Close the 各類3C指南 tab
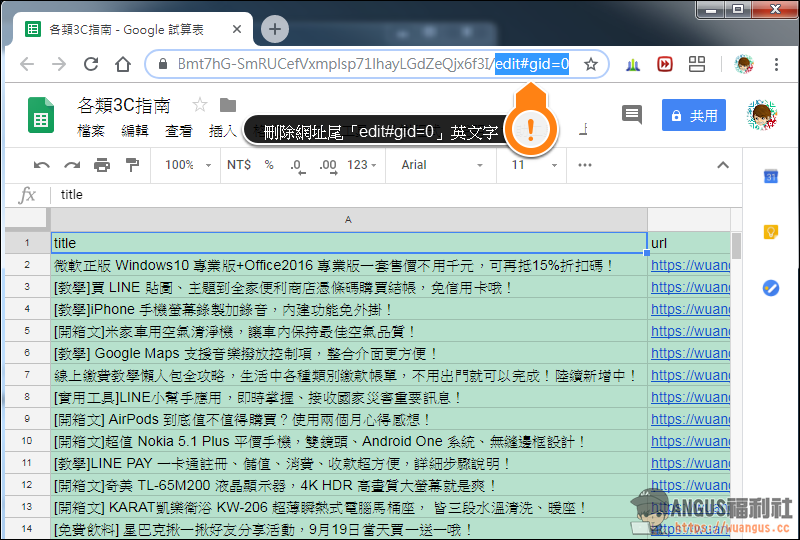Screen dimensions: 800x540 (237, 30)
